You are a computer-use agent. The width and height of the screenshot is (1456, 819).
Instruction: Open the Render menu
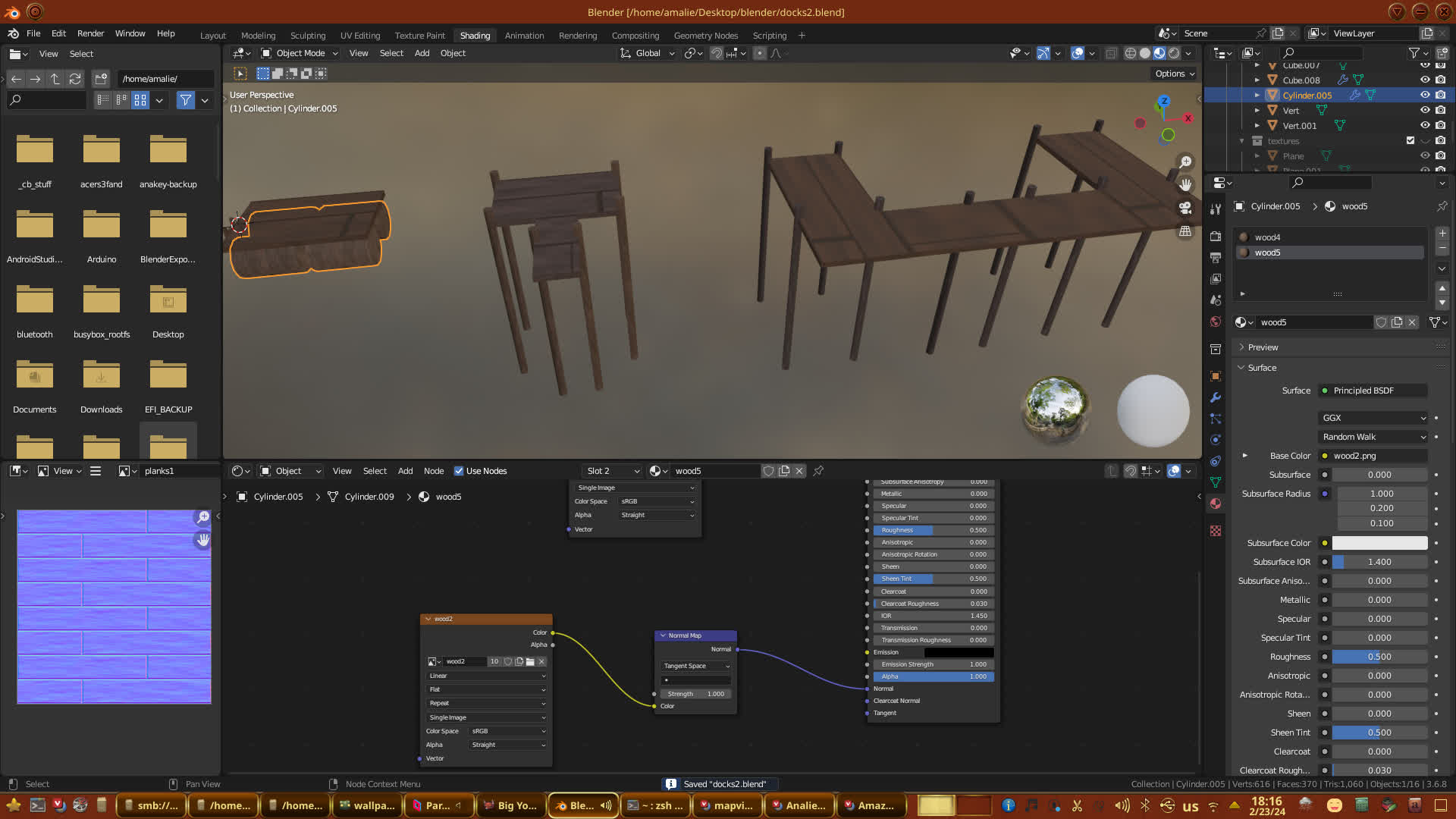(x=90, y=33)
